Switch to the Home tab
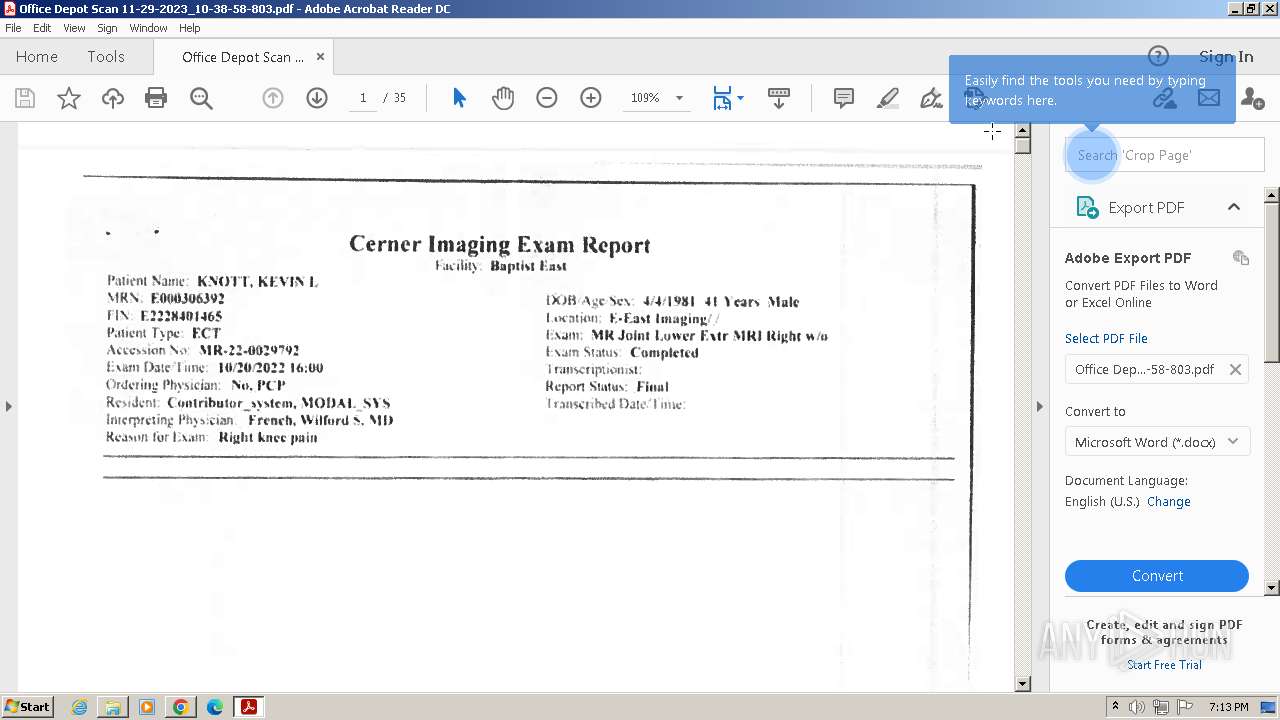The height and width of the screenshot is (720, 1280). click(37, 57)
